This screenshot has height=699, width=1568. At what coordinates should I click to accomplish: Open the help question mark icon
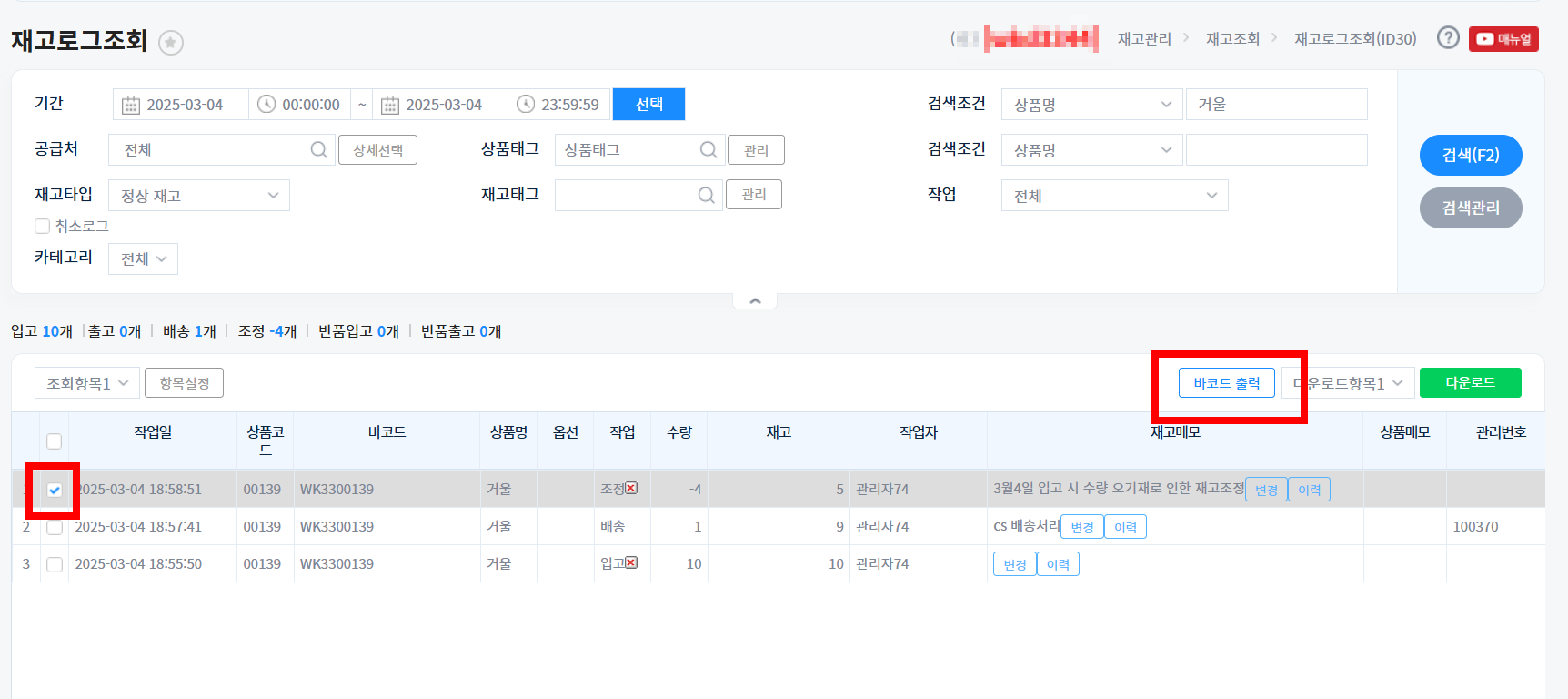[x=1448, y=38]
